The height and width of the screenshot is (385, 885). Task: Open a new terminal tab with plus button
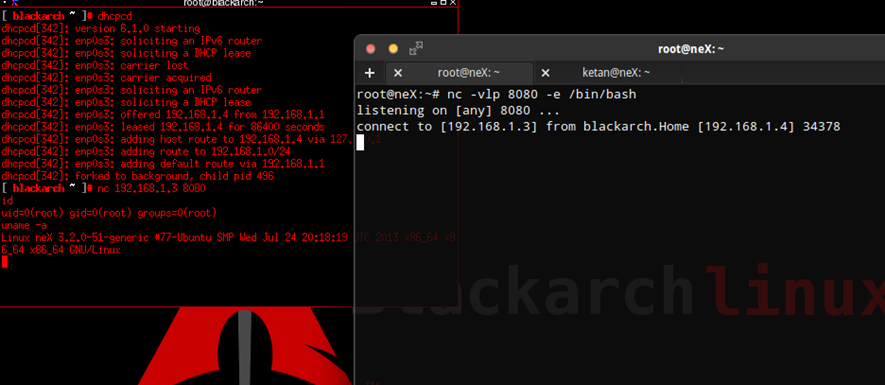pos(370,73)
